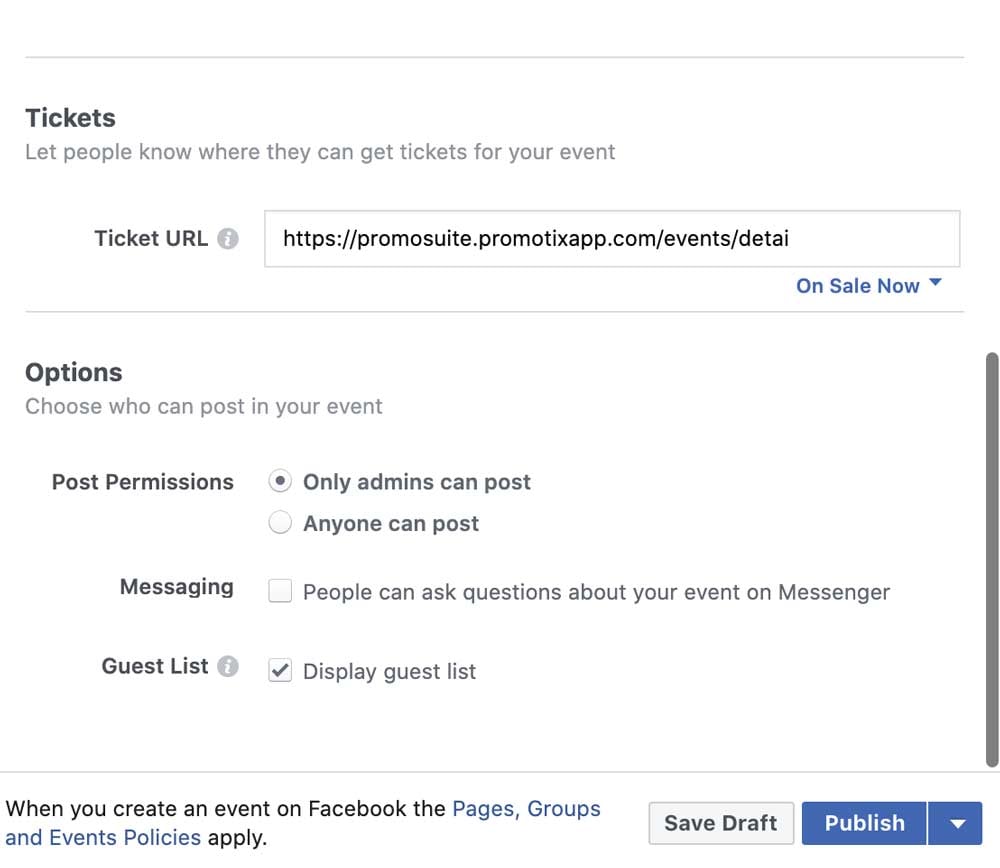Select the "Anyone can post" radio button
The width and height of the screenshot is (1000, 868).
pos(280,522)
